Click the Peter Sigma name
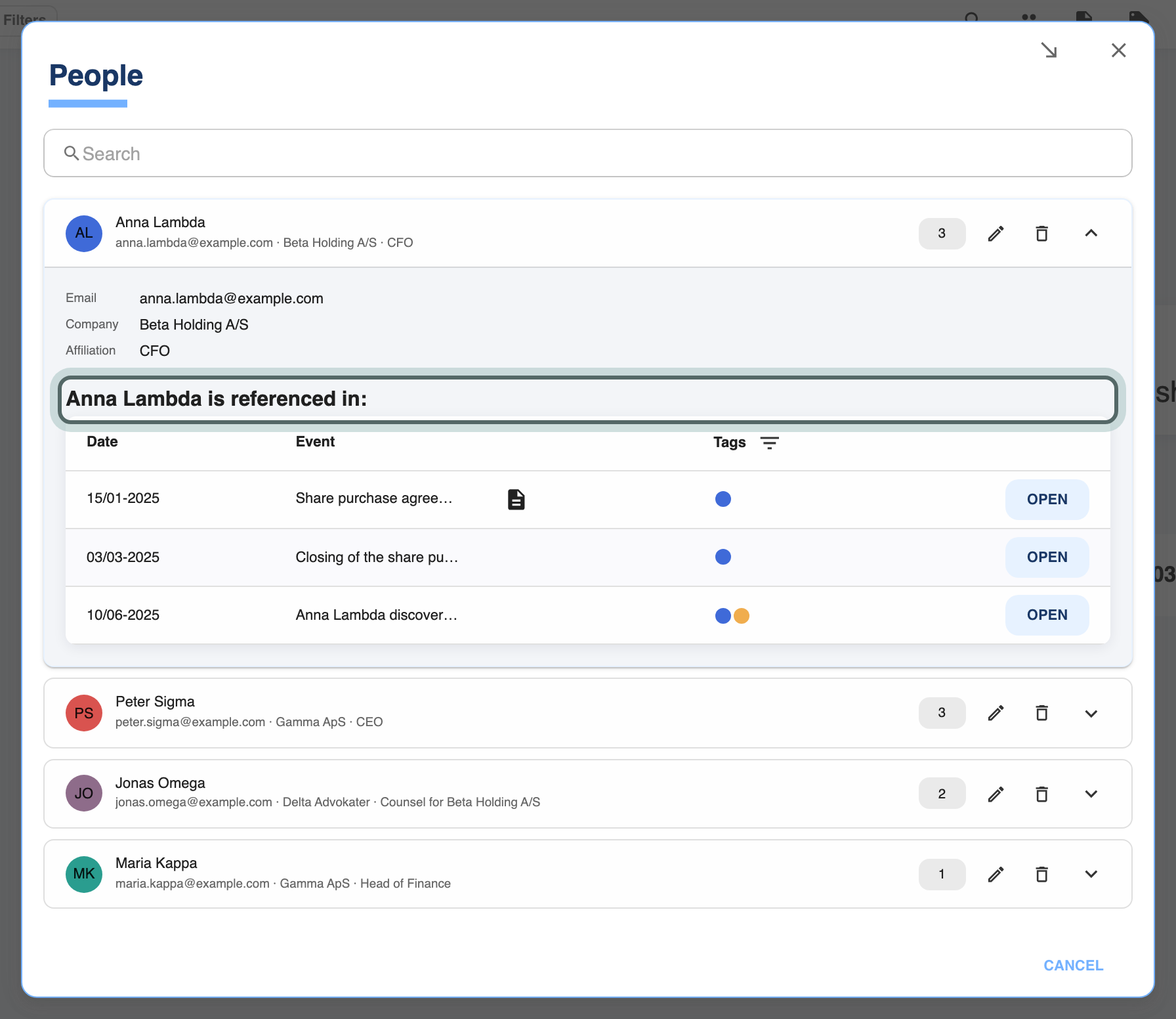 point(155,701)
